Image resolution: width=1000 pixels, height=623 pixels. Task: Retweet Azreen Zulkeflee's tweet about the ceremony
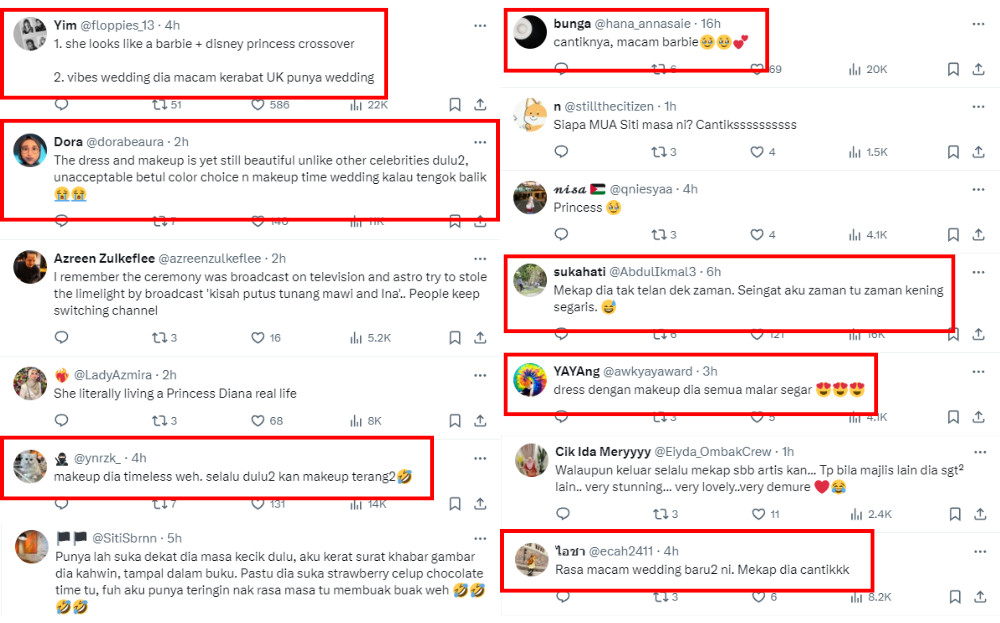coord(159,338)
